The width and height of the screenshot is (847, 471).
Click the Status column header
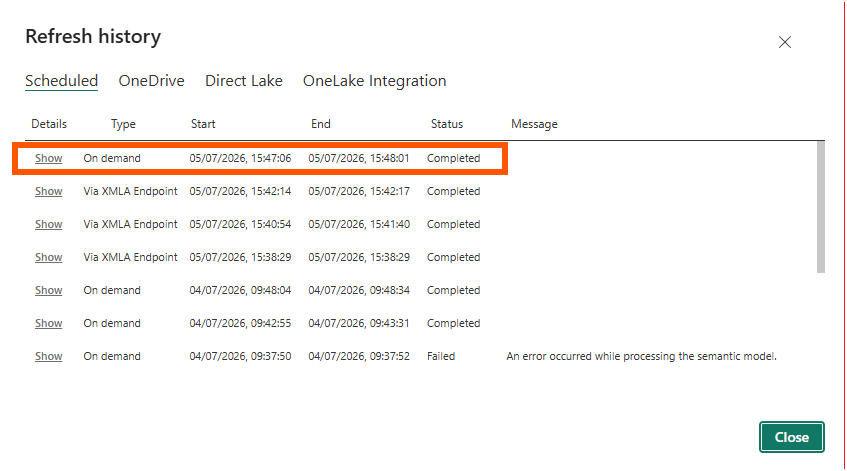(447, 124)
